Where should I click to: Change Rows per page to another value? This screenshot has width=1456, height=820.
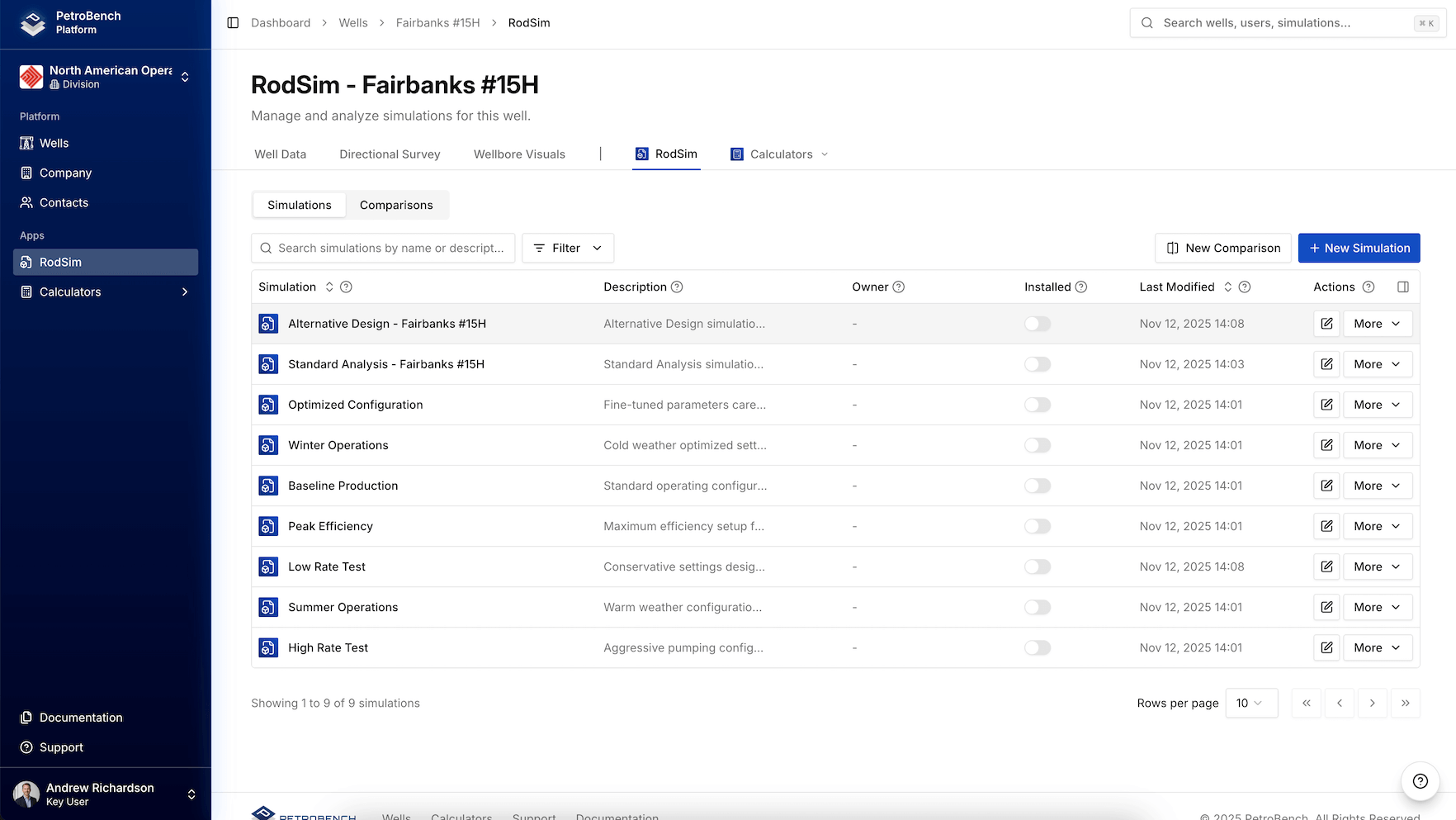point(1251,703)
